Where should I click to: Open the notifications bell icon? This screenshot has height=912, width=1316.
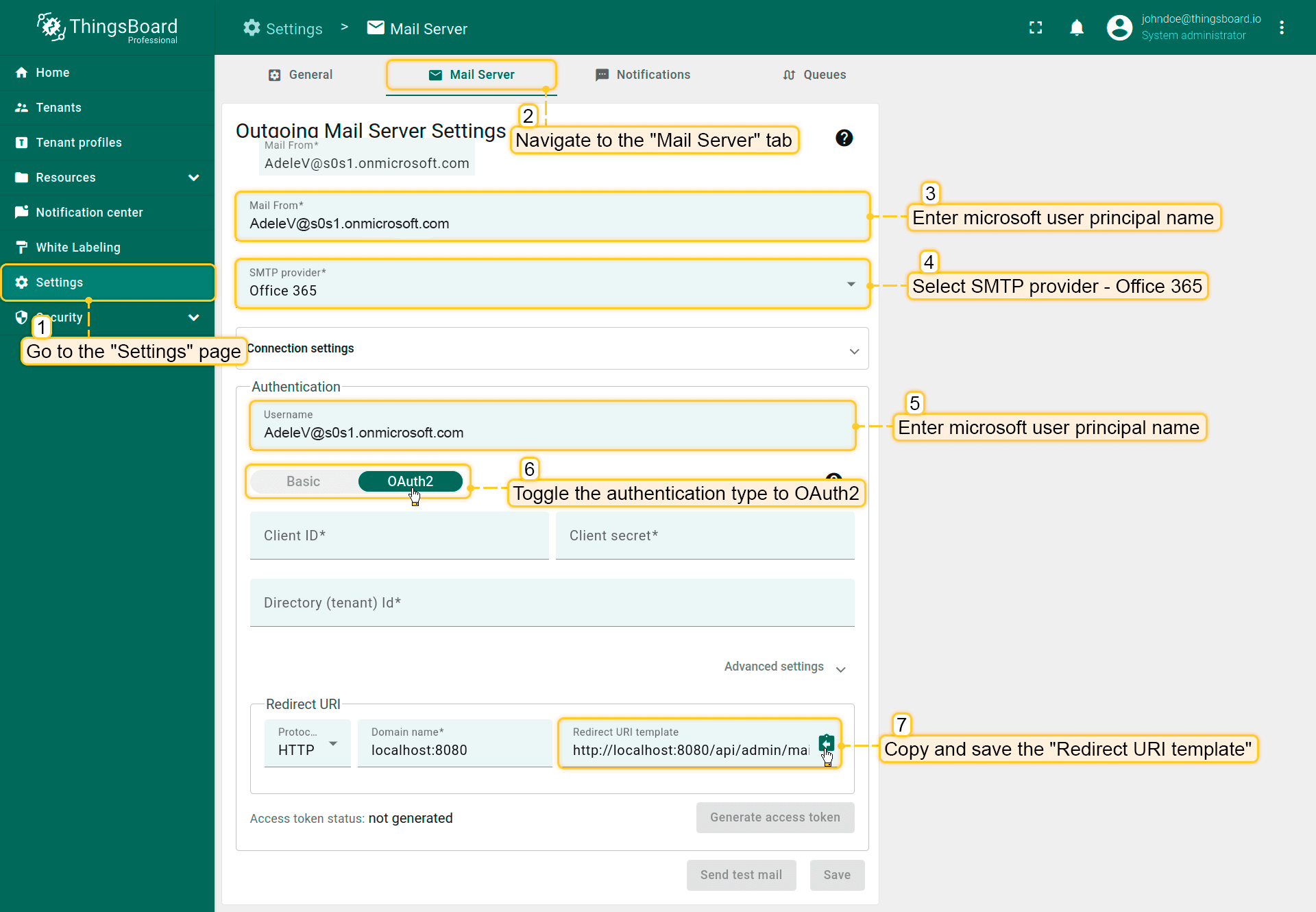click(1077, 27)
